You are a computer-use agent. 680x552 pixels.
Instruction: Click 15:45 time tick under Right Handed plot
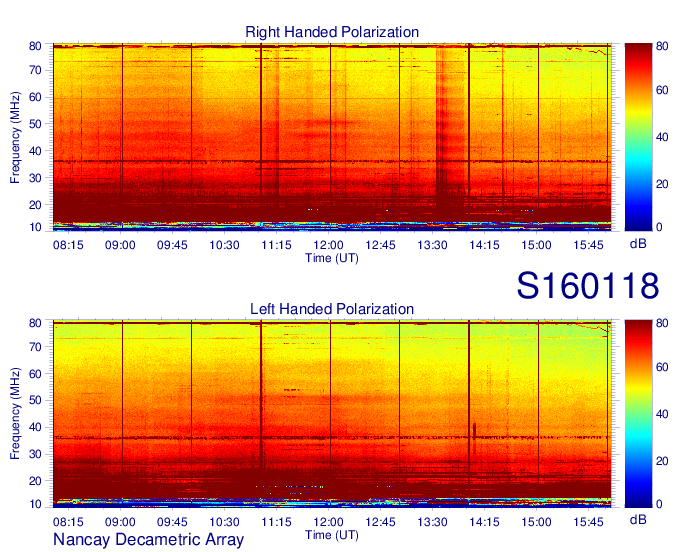point(588,245)
